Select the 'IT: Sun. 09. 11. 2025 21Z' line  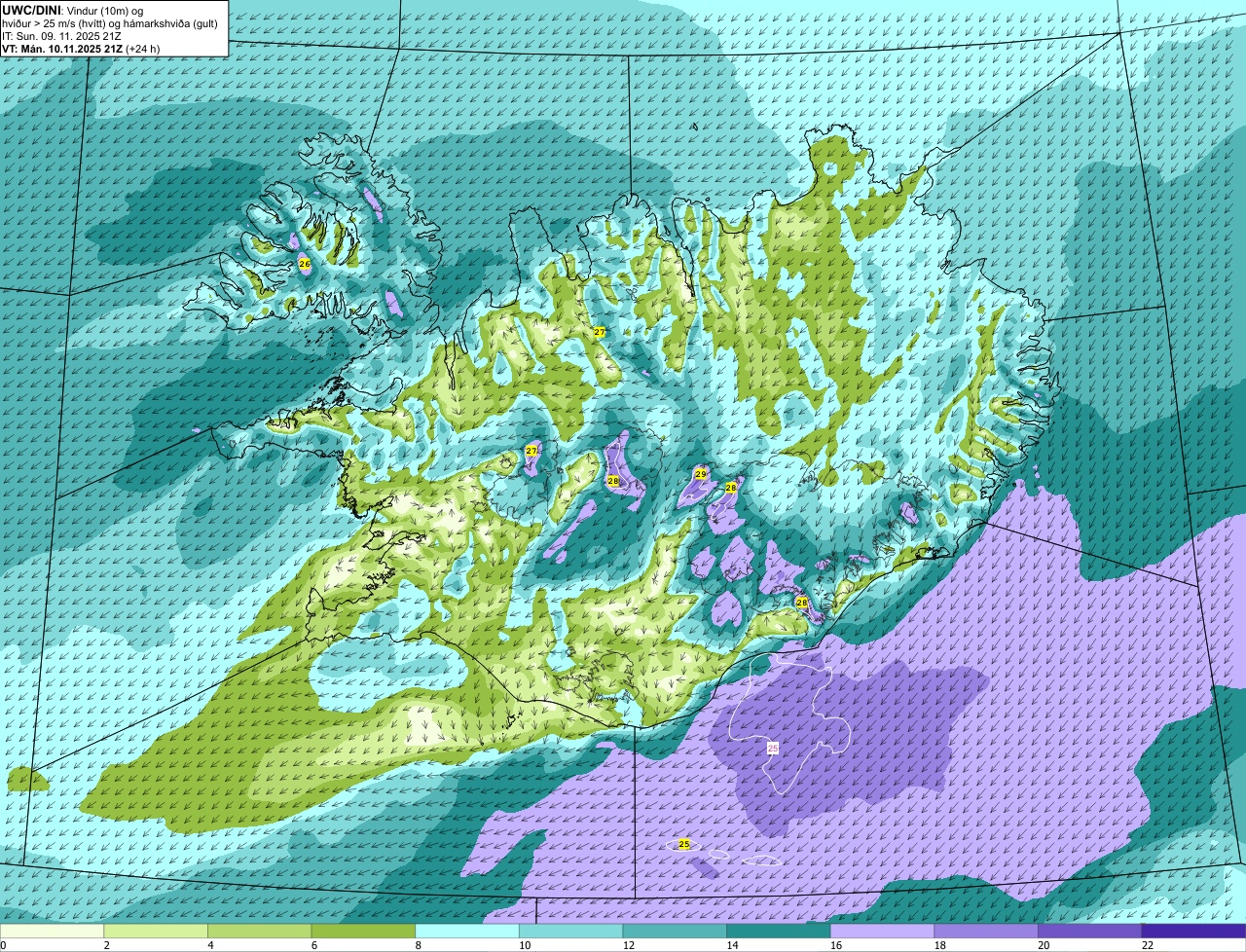61,36
